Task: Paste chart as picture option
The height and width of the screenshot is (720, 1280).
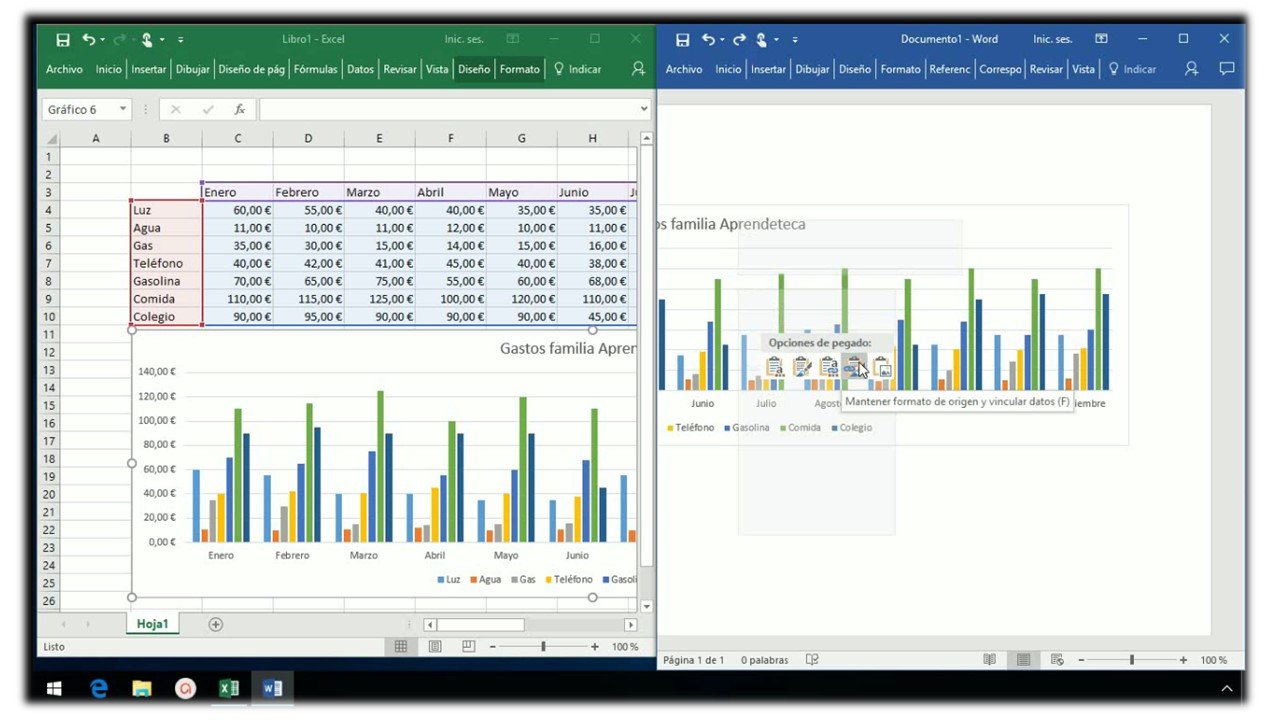Action: pyautogui.click(x=881, y=367)
